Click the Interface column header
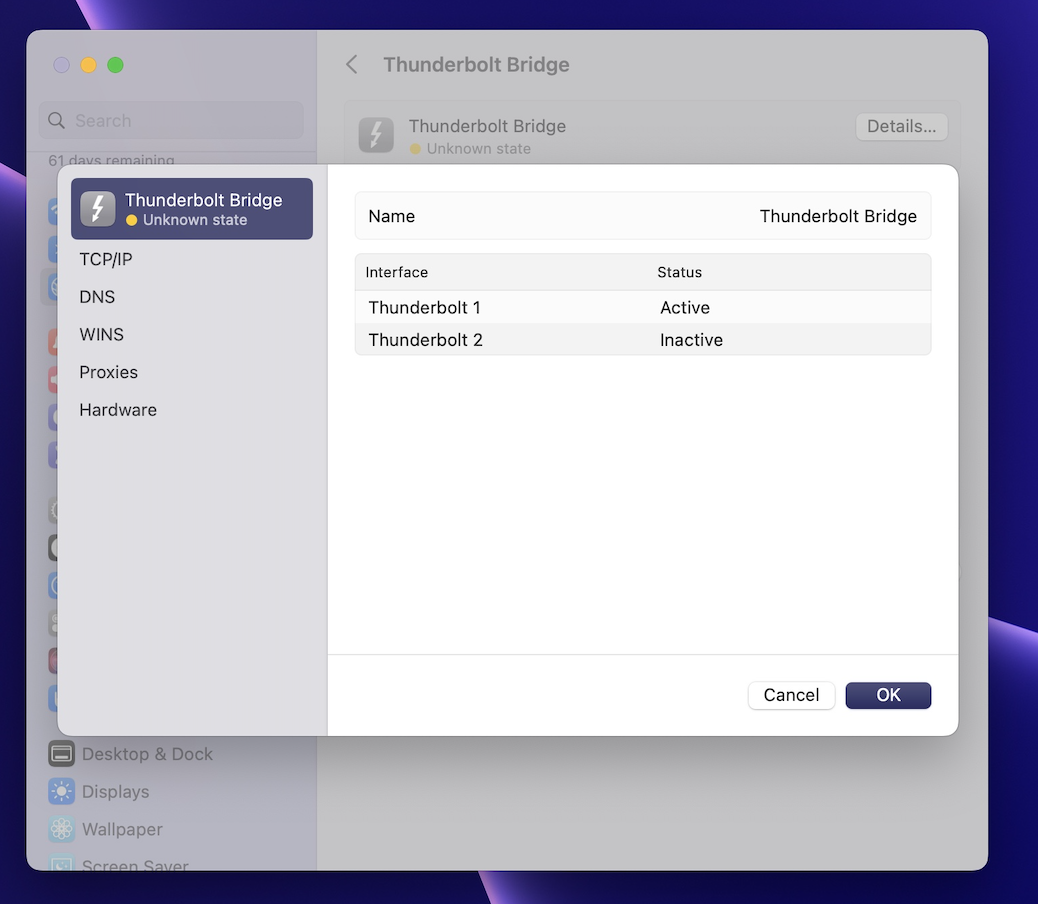The height and width of the screenshot is (904, 1038). pyautogui.click(x=397, y=272)
